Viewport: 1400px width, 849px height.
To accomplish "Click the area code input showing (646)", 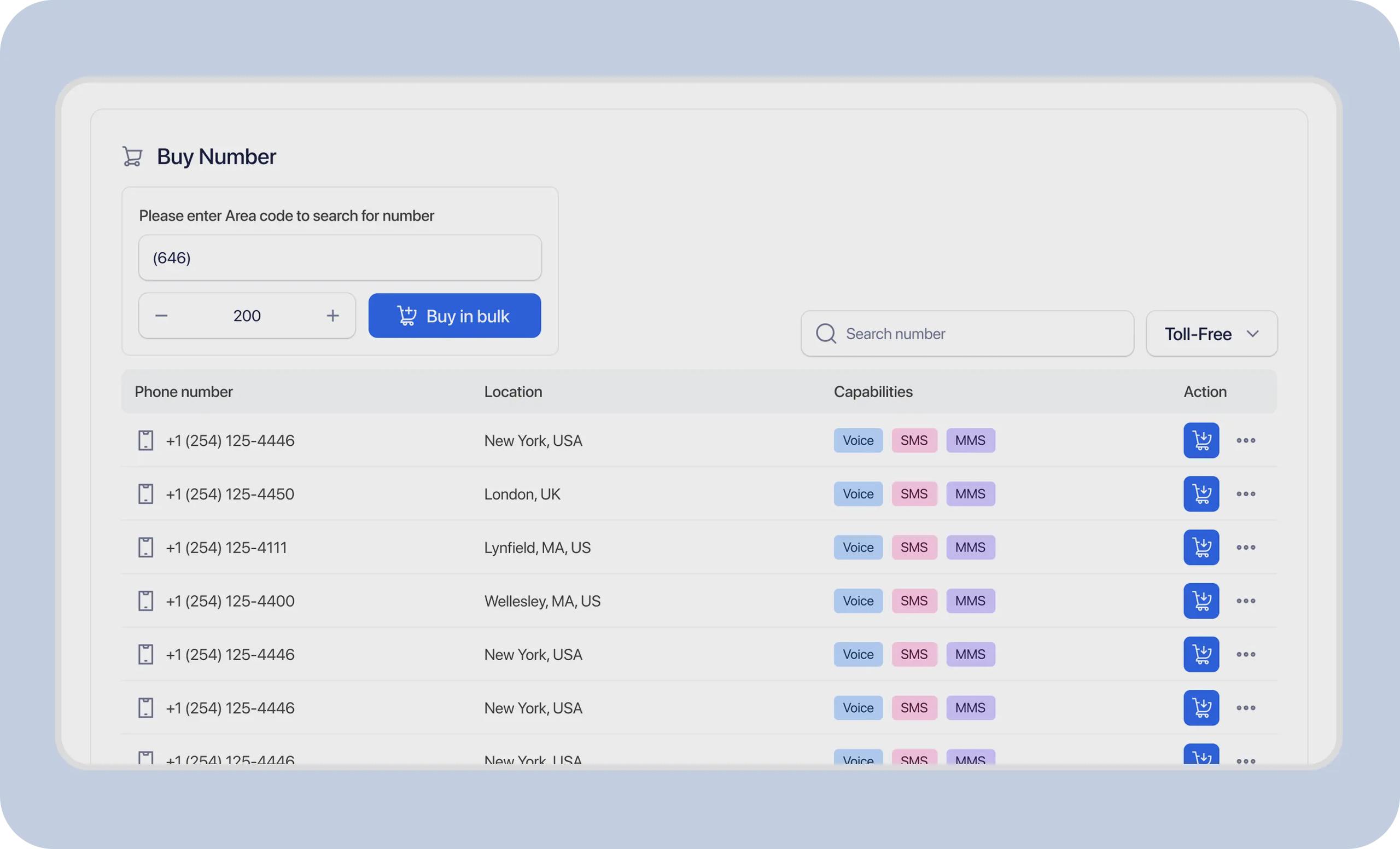I will tap(340, 258).
